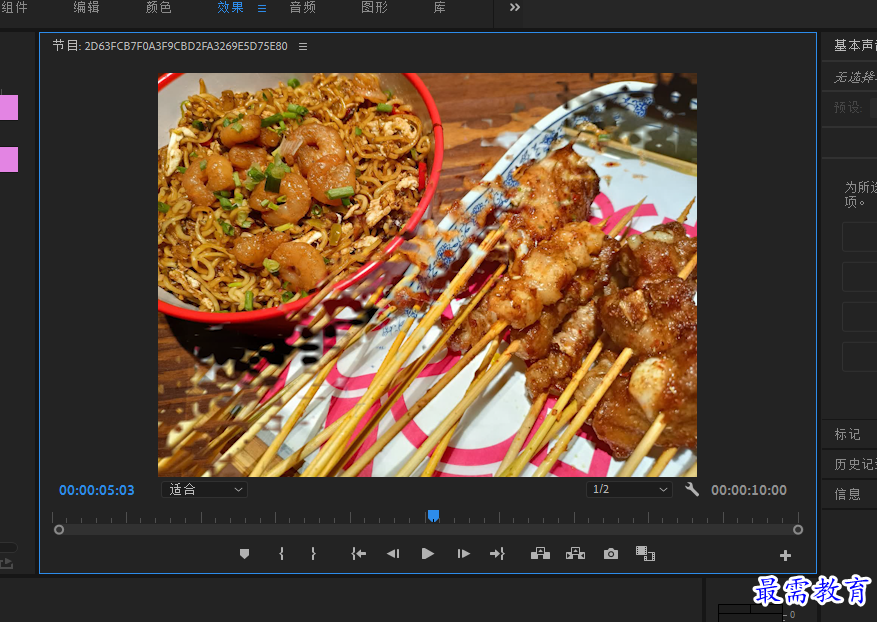877x622 pixels.
Task: Open the 基本声音 panel tab
Action: coord(855,45)
